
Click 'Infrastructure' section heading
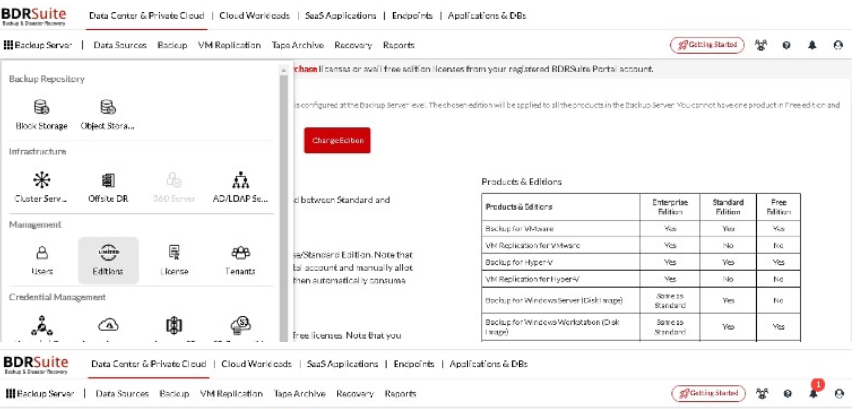37,151
